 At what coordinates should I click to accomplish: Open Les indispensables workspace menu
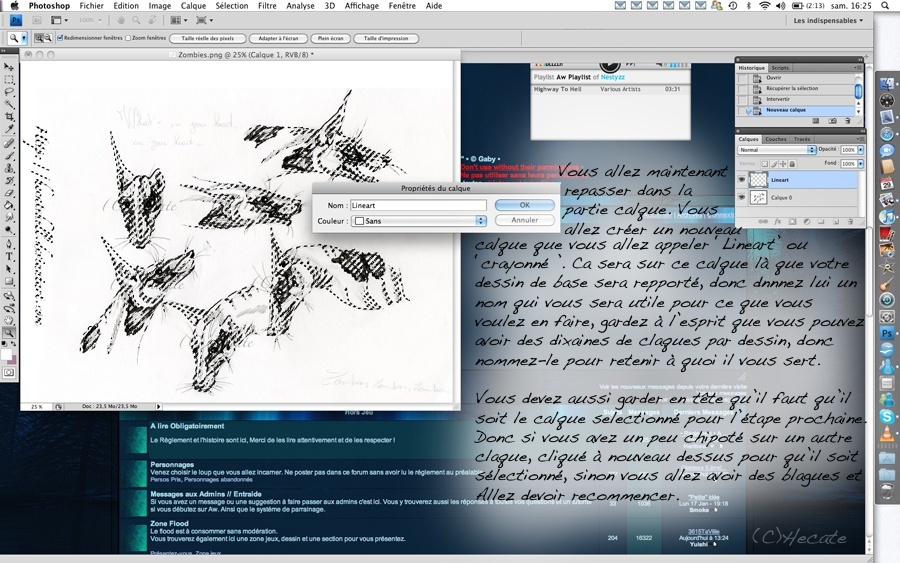(828, 21)
